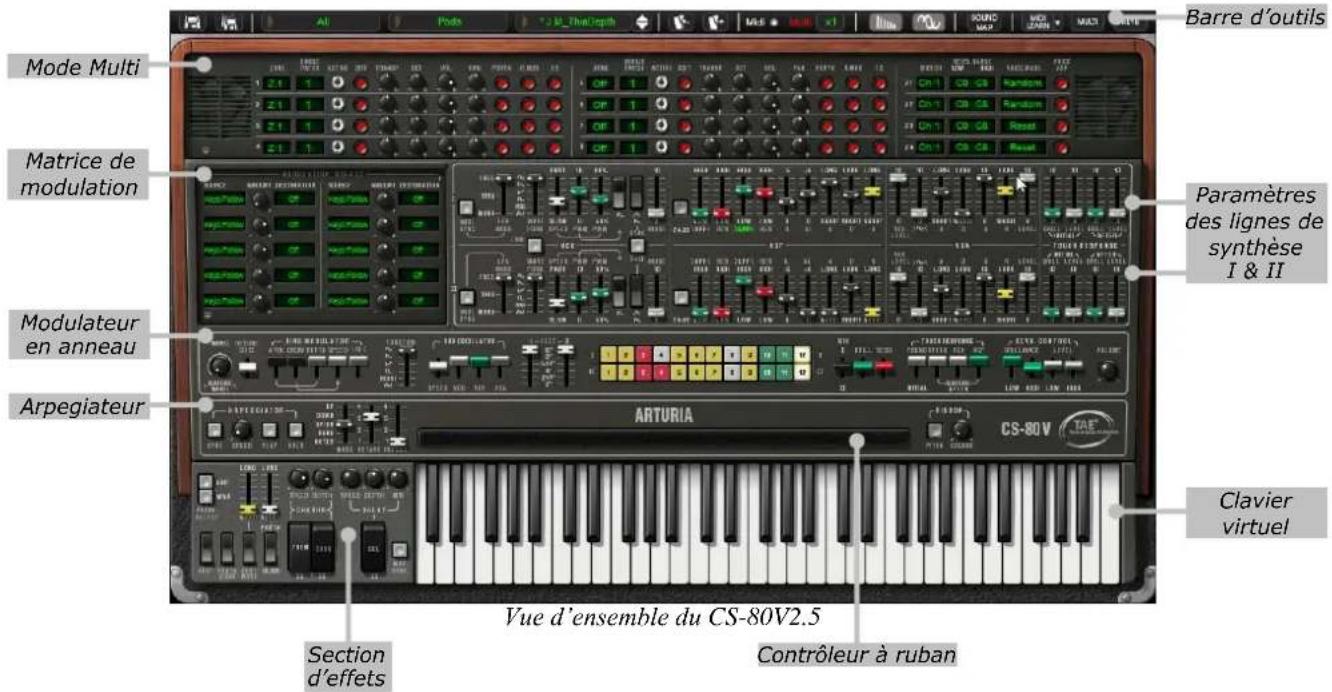Select white memory button 4 in row I
The height and width of the screenshot is (692, 1332).
pyautogui.click(x=660, y=354)
